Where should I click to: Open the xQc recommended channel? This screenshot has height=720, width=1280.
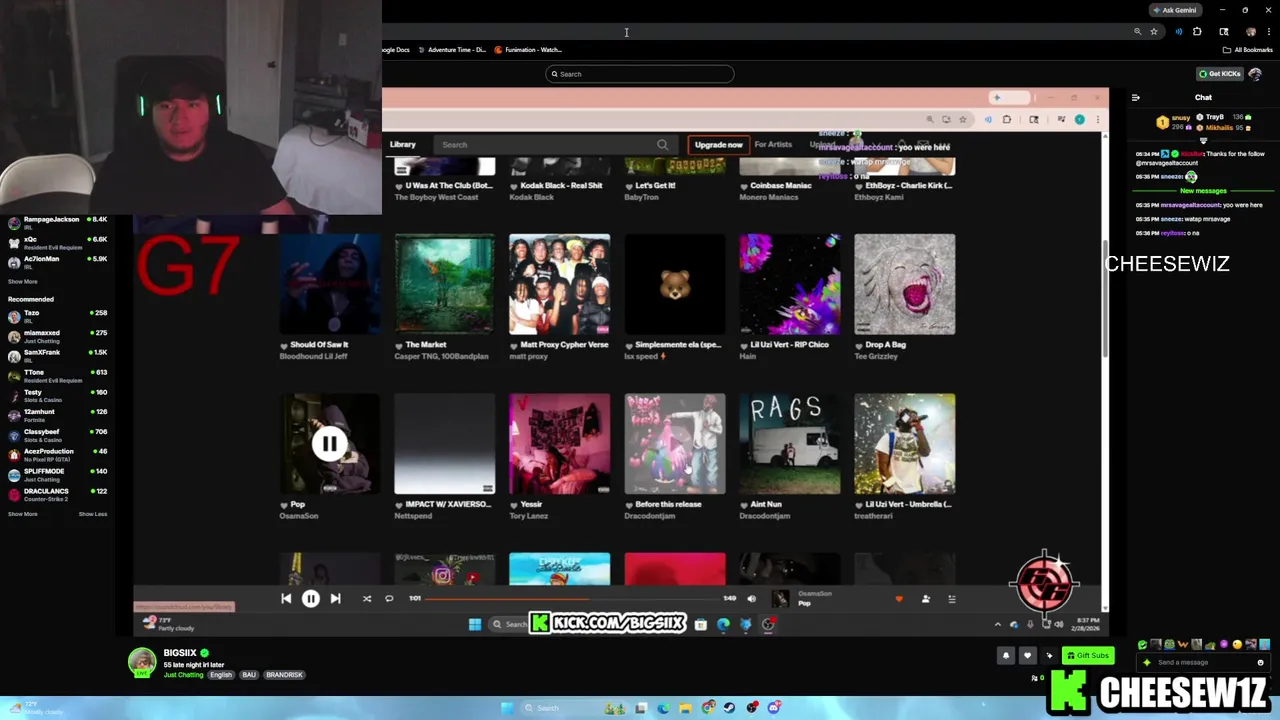pyautogui.click(x=57, y=243)
